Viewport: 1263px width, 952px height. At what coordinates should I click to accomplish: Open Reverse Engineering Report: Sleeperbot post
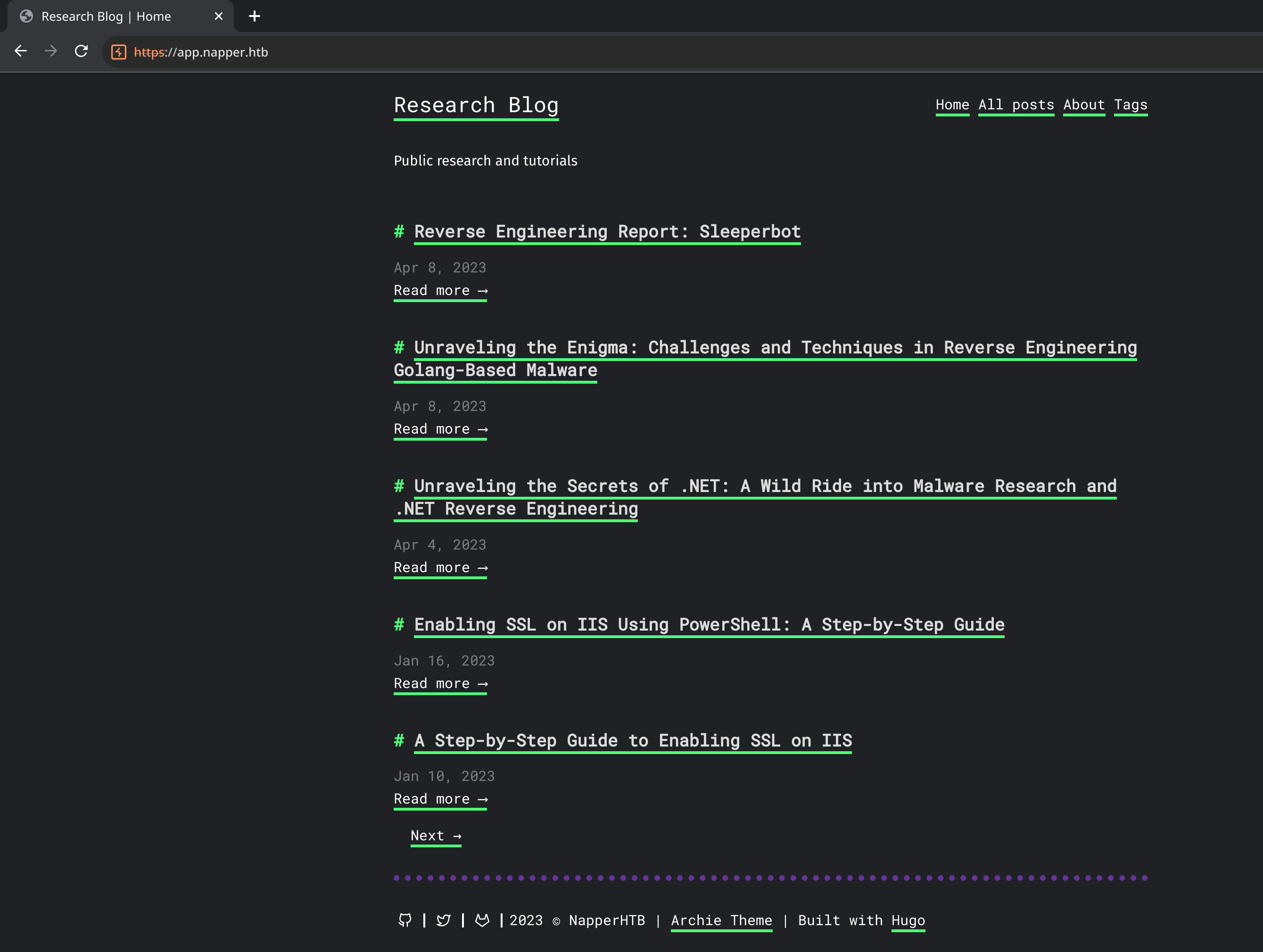(x=608, y=232)
